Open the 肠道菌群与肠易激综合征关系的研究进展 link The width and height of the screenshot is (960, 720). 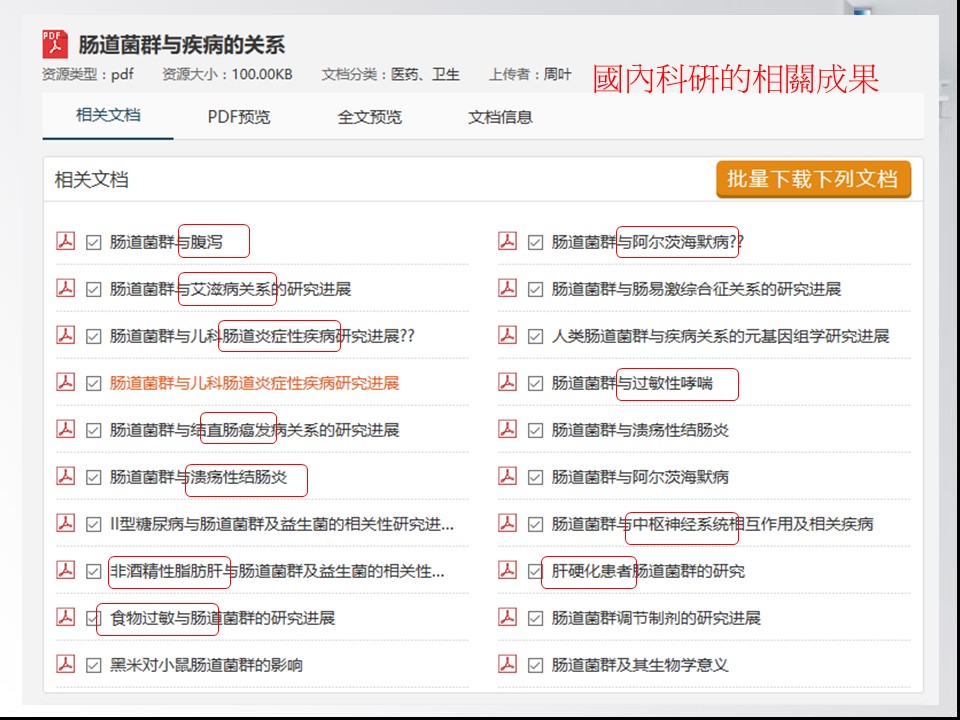(x=696, y=289)
